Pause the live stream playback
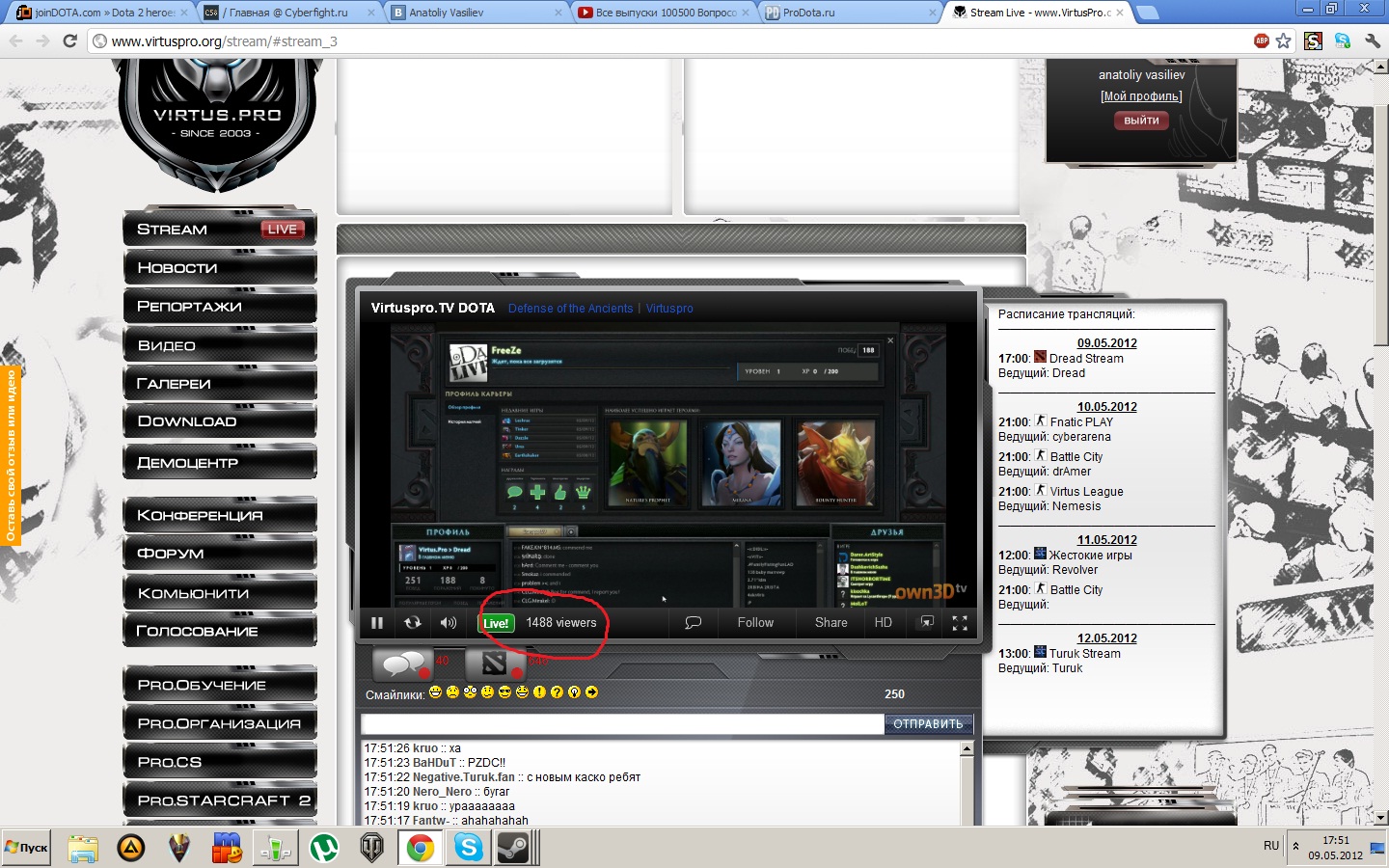Screen dimensions: 1389x868 point(377,623)
